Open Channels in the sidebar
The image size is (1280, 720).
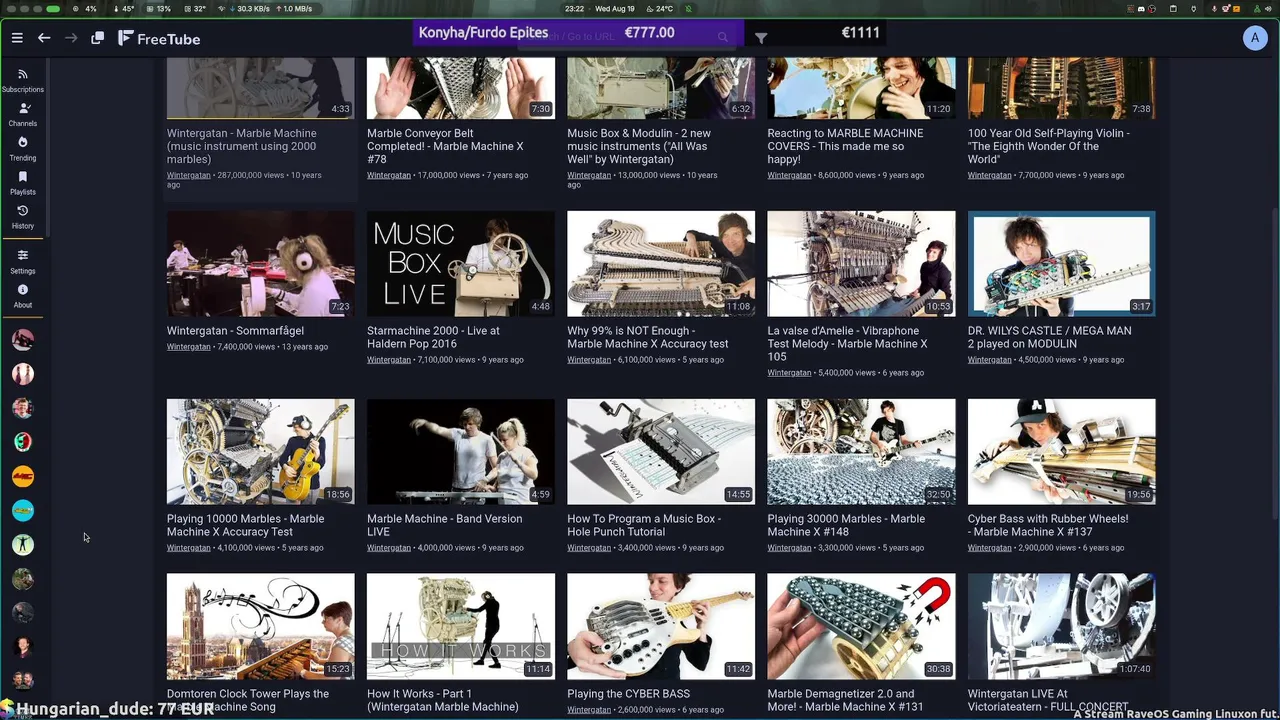click(x=23, y=114)
